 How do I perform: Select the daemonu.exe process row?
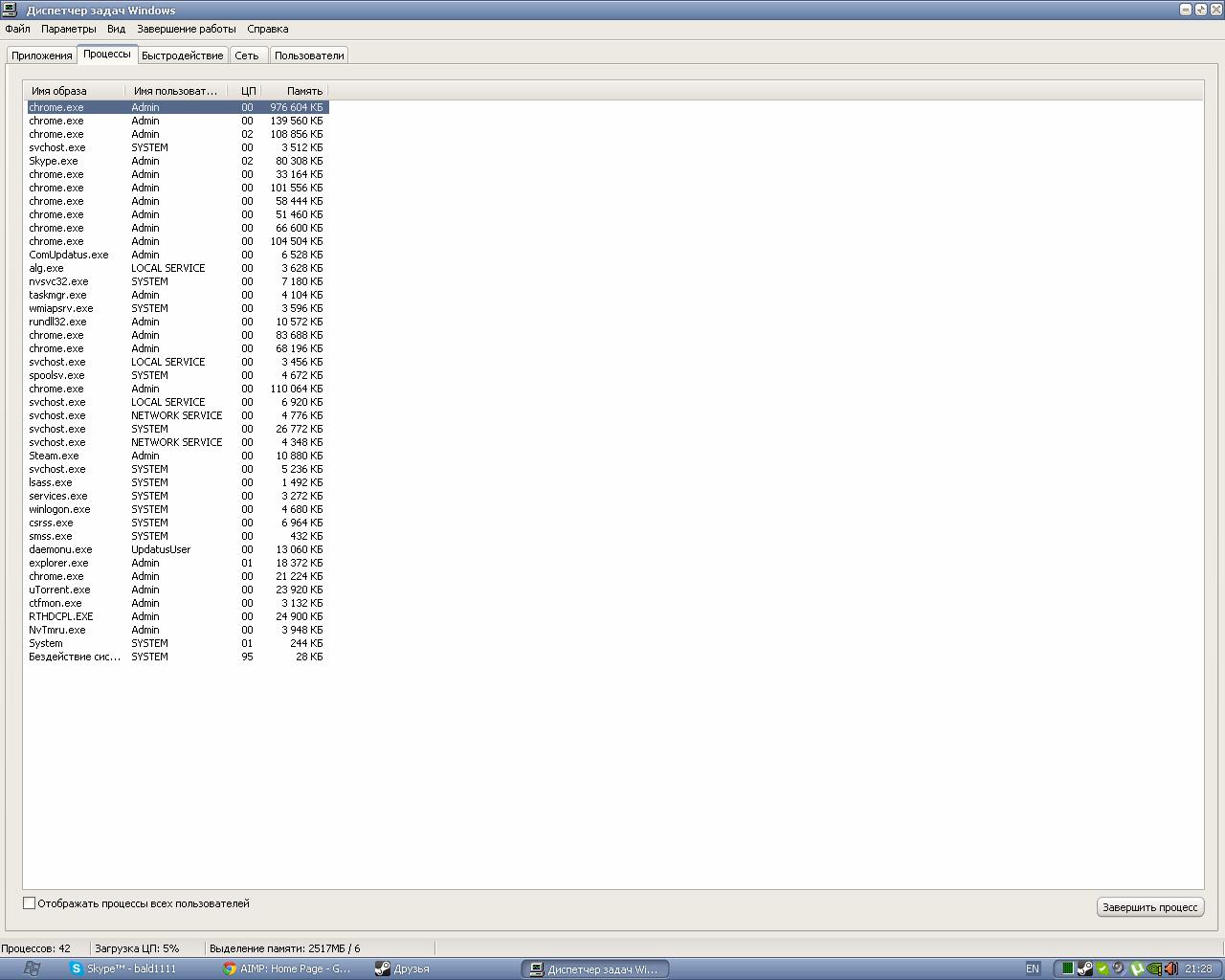(177, 549)
